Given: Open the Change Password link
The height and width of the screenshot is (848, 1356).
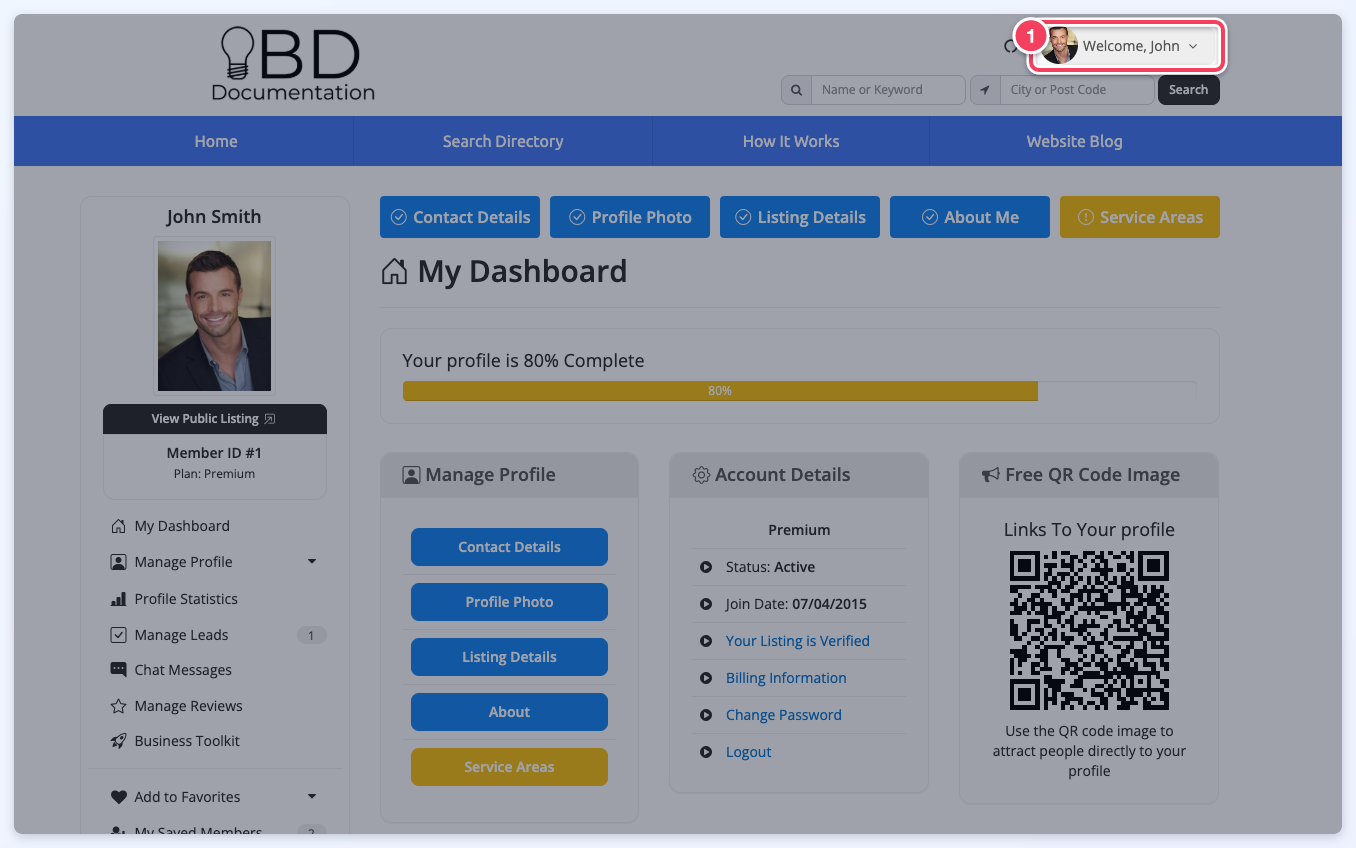Looking at the screenshot, I should point(784,715).
